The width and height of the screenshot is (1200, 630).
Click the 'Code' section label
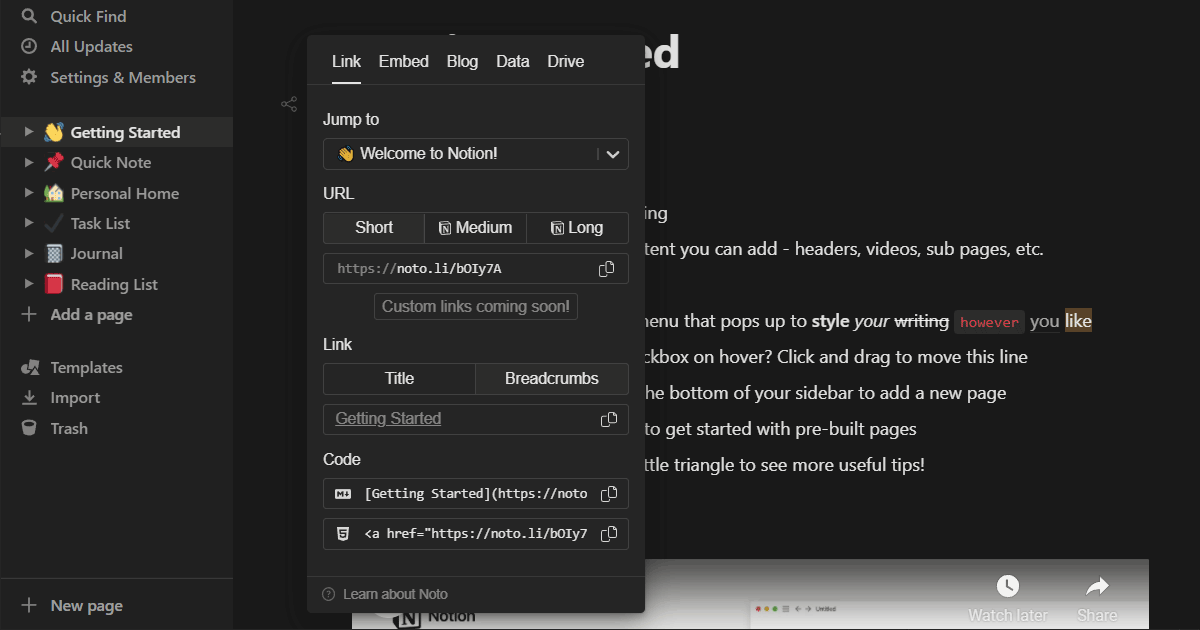(342, 460)
